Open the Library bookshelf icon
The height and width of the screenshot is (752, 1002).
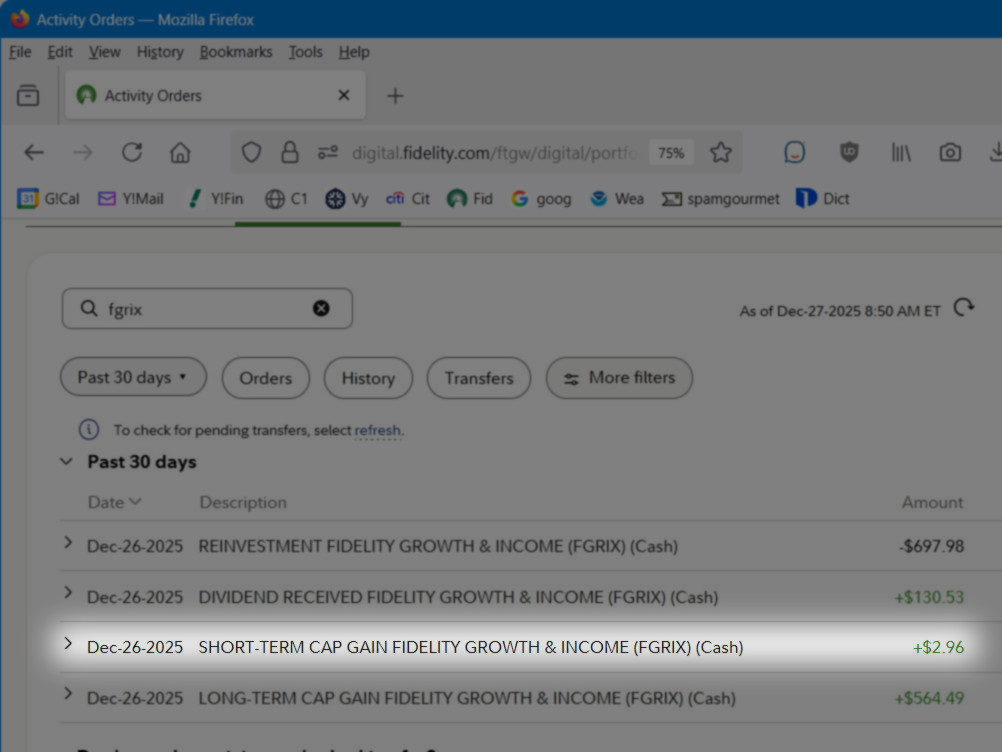click(x=901, y=153)
